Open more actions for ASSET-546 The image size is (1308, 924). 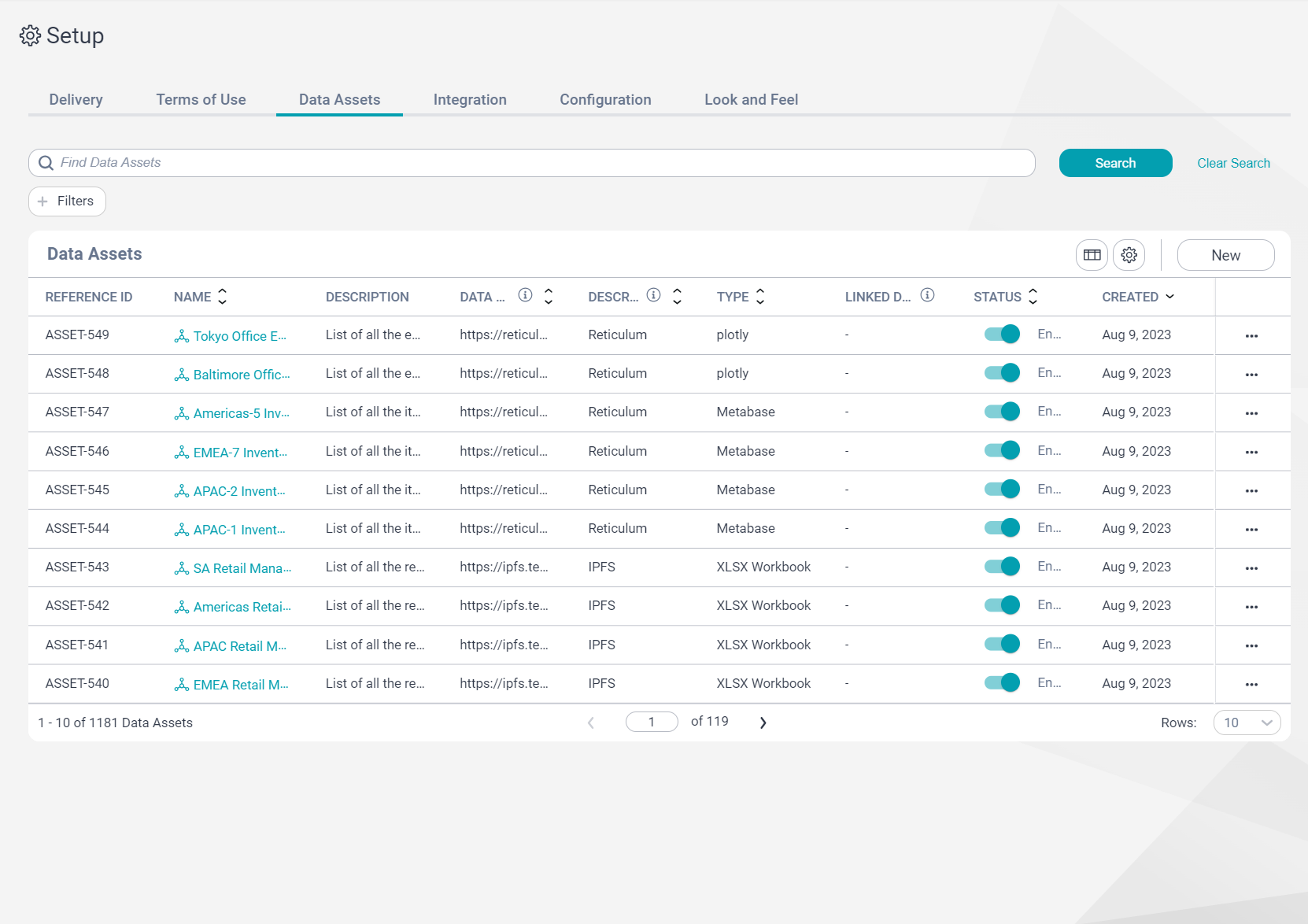click(1251, 453)
